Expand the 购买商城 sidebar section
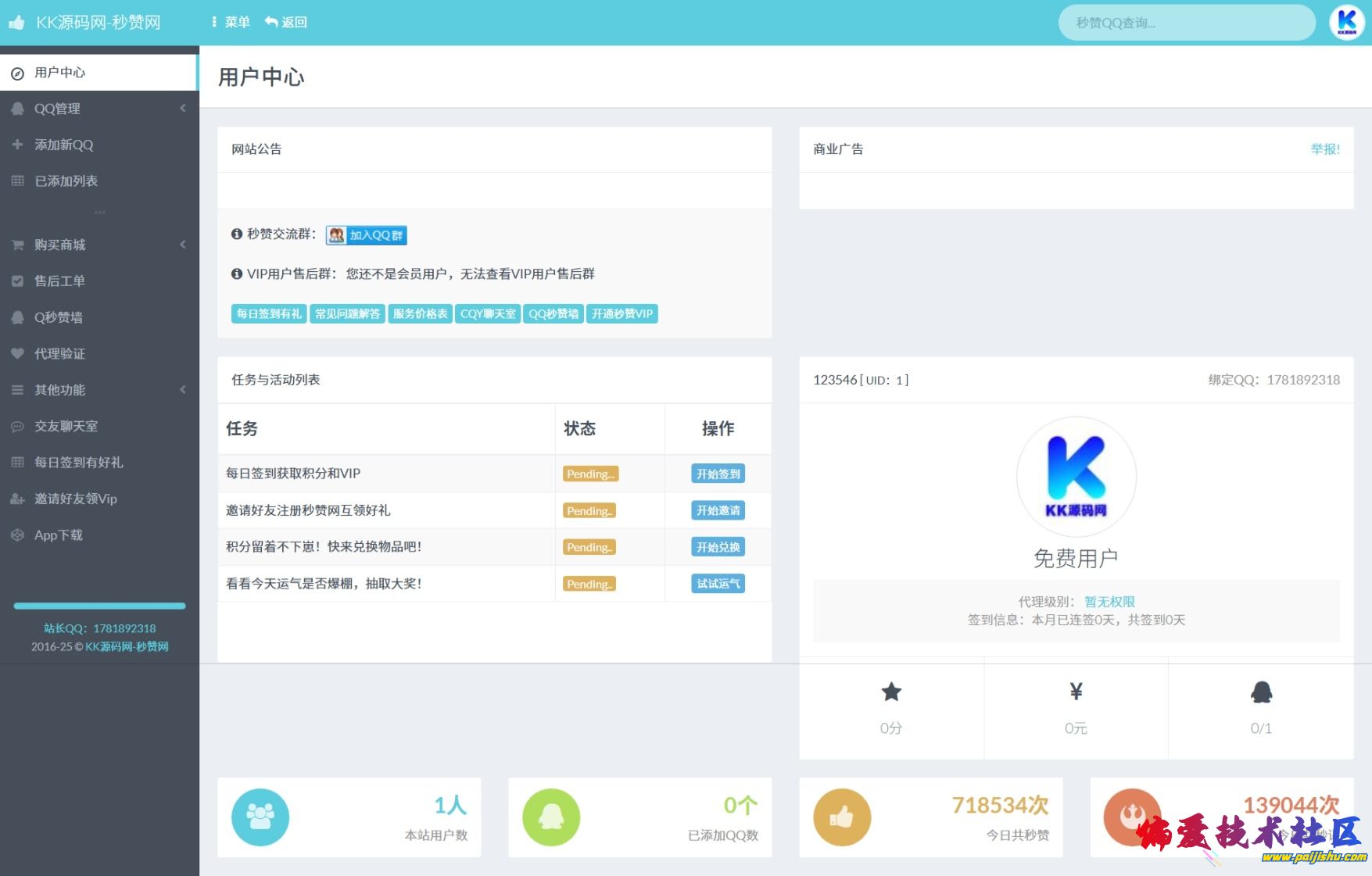Image resolution: width=1372 pixels, height=876 pixels. (x=99, y=245)
